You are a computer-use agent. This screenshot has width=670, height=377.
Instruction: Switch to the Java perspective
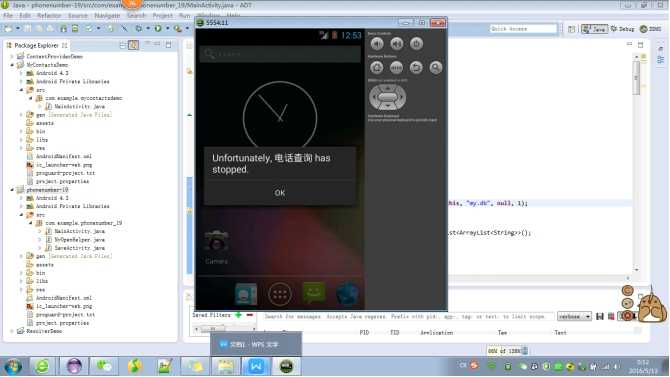pyautogui.click(x=594, y=29)
